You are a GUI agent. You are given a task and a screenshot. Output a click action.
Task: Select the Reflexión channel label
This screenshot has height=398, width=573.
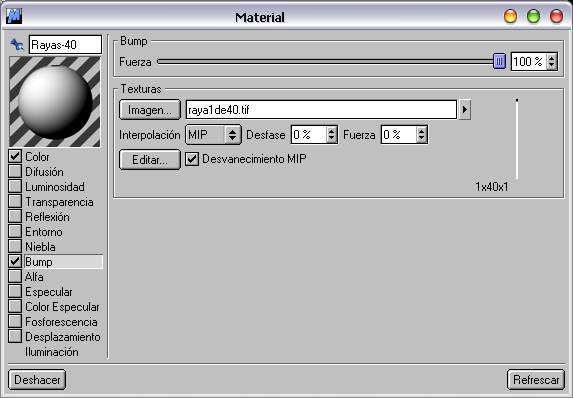point(47,217)
